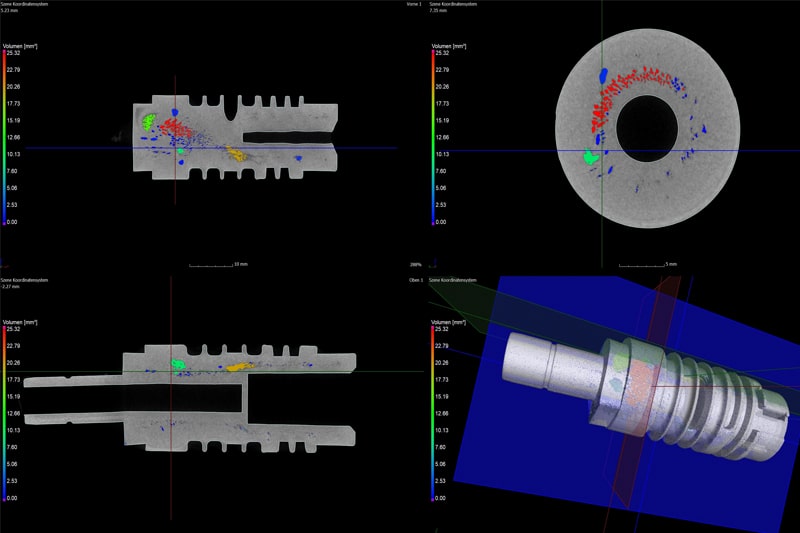Click the 'Vorne 1' view label
The height and width of the screenshot is (533, 800).
coord(410,4)
